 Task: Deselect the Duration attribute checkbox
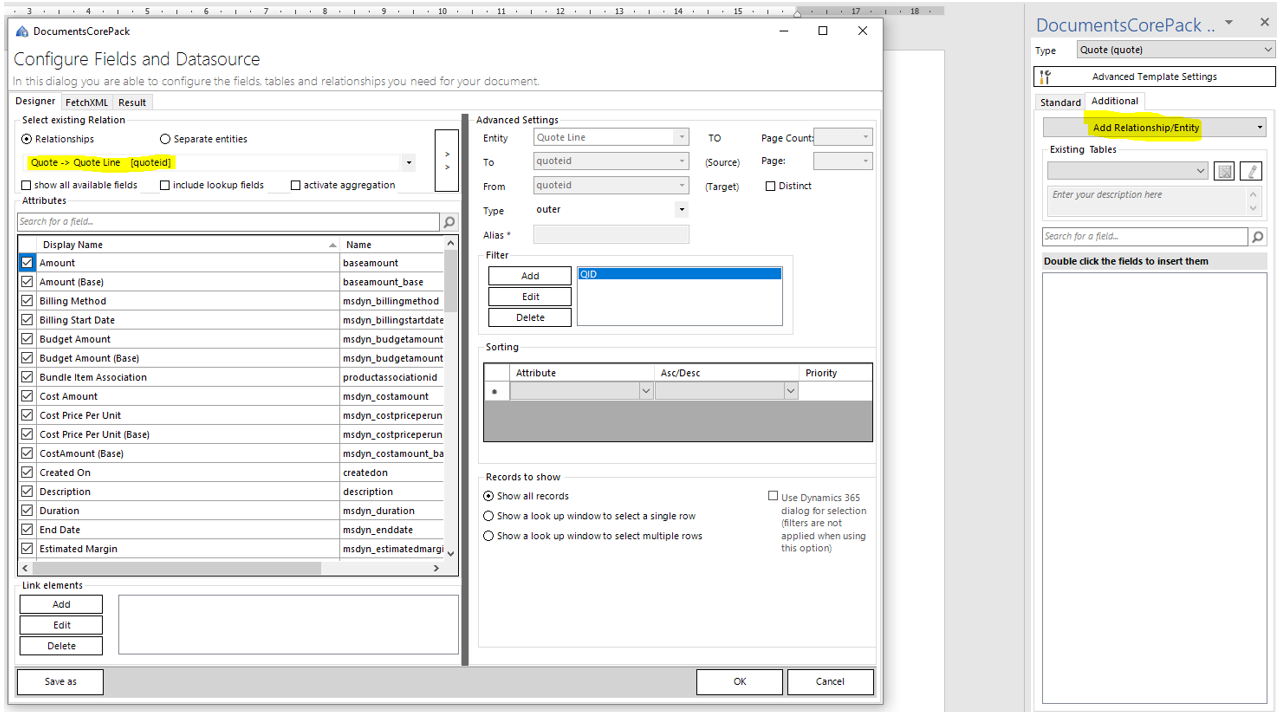point(27,511)
